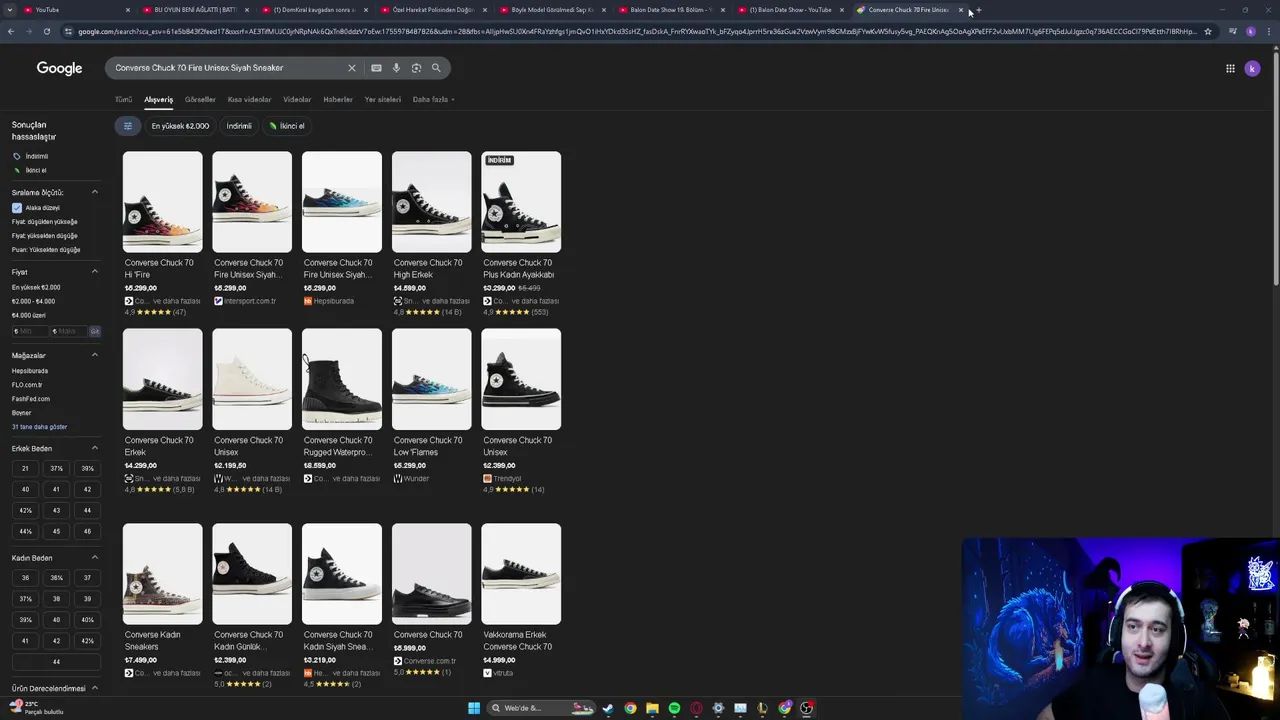Click the Maks price input field

point(68,331)
